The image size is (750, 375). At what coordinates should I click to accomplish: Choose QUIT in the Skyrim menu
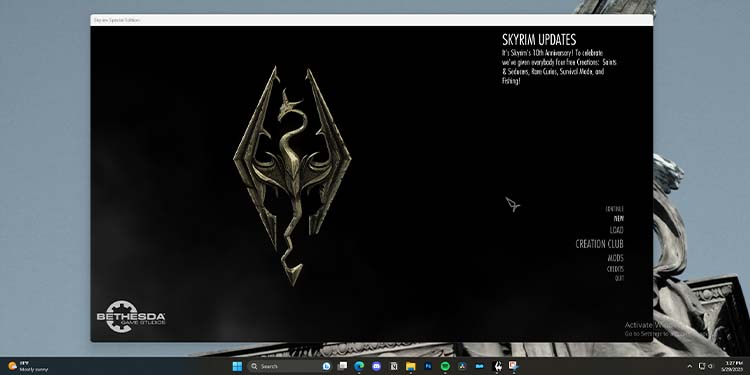[x=619, y=278]
